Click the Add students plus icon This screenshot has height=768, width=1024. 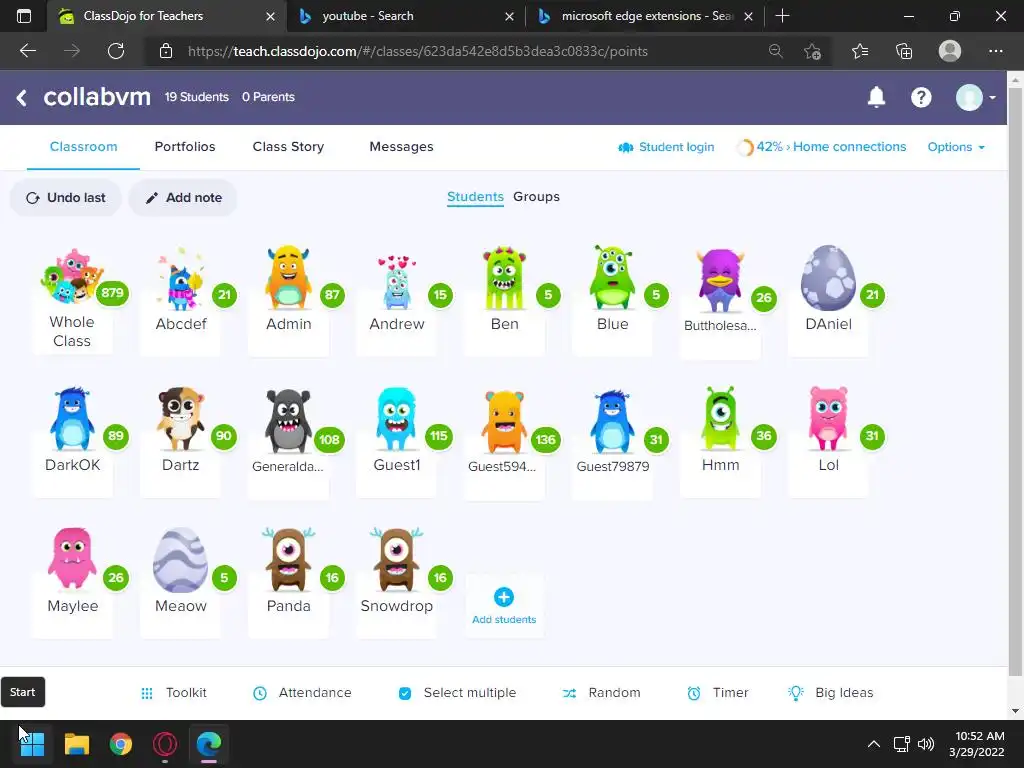(504, 597)
